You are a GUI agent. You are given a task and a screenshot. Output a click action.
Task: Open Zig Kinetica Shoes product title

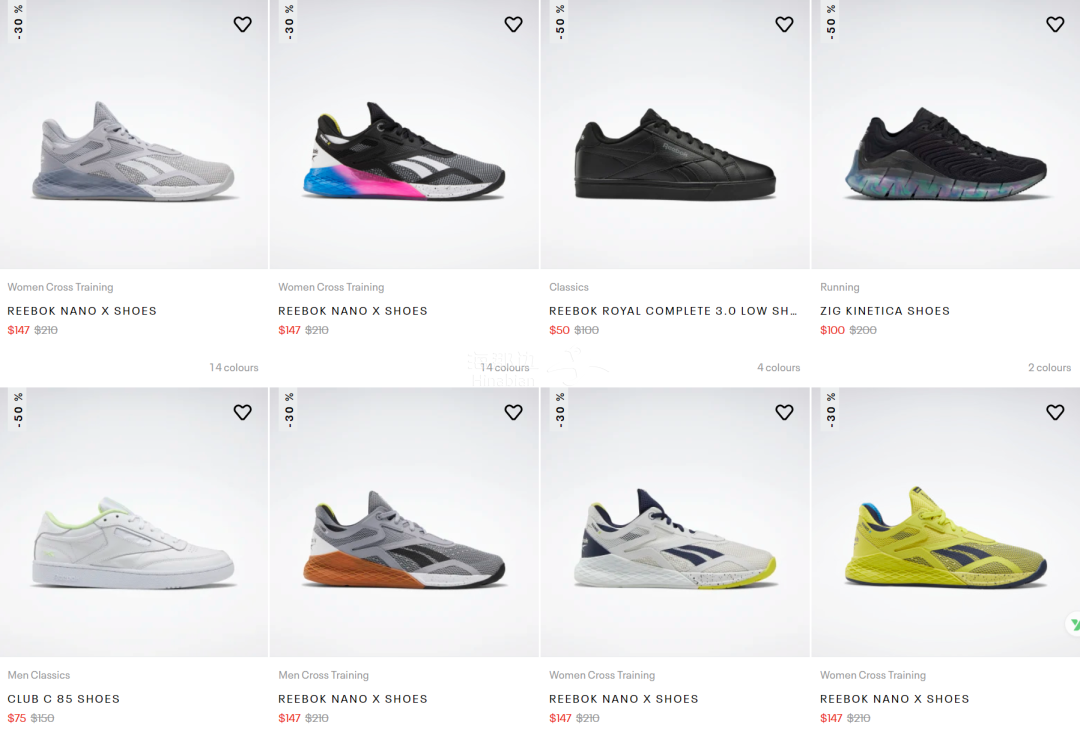884,311
